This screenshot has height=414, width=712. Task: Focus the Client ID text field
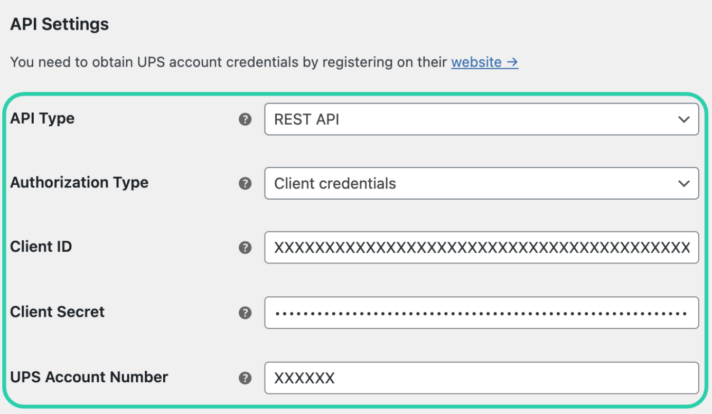pyautogui.click(x=481, y=247)
